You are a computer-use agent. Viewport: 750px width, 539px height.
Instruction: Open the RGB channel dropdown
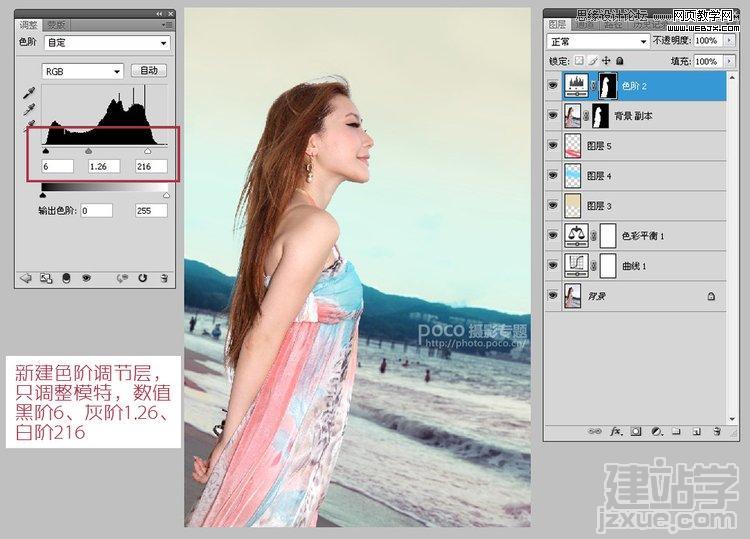82,71
